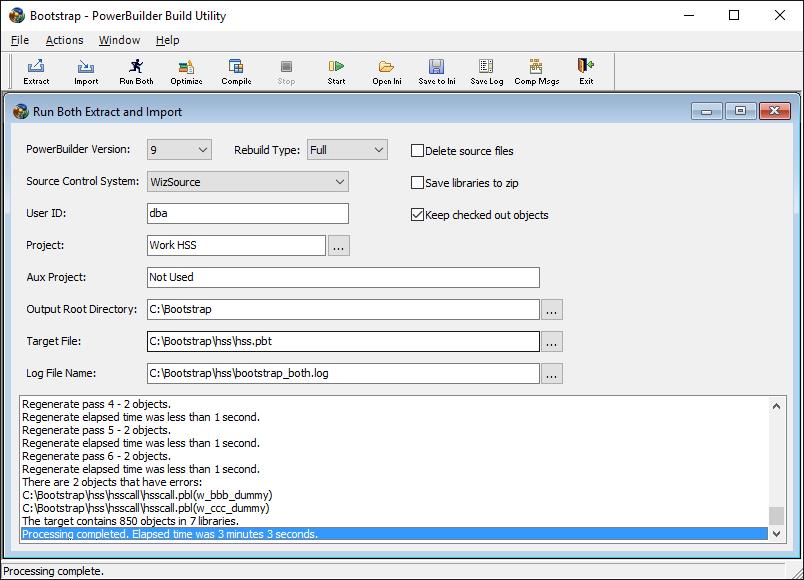Select the 'Processing completed' log line

(x=394, y=534)
